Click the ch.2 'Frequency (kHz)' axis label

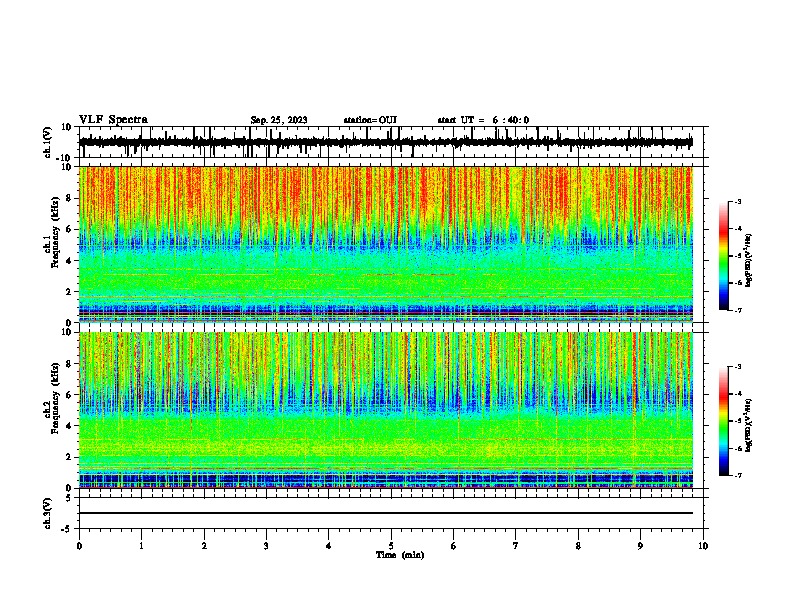pos(56,399)
